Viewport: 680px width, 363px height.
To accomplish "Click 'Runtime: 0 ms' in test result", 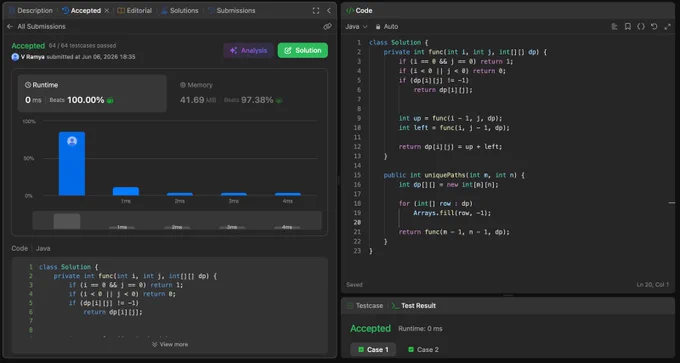I will click(x=420, y=329).
